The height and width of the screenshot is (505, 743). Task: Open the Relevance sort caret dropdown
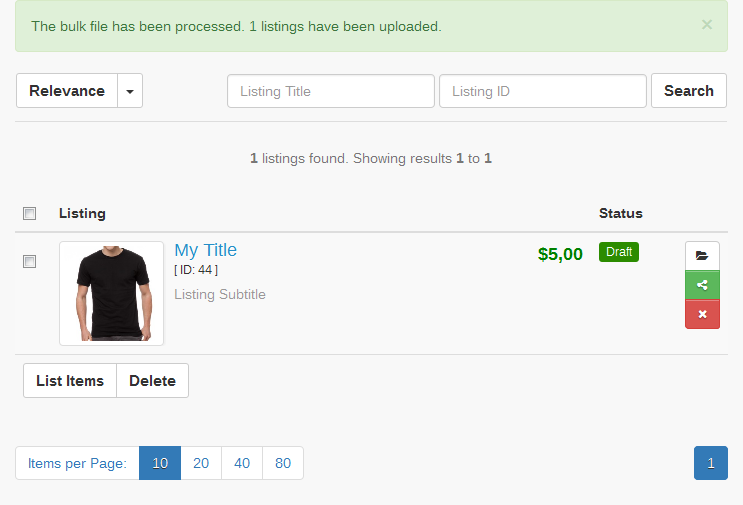pos(130,91)
